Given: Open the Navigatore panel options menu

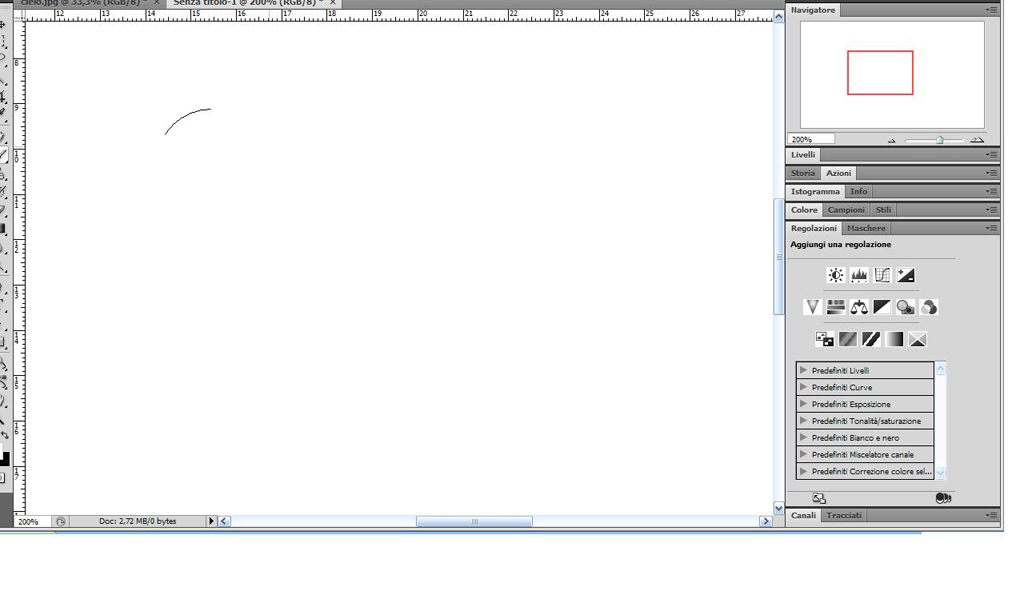Looking at the screenshot, I should [x=991, y=10].
